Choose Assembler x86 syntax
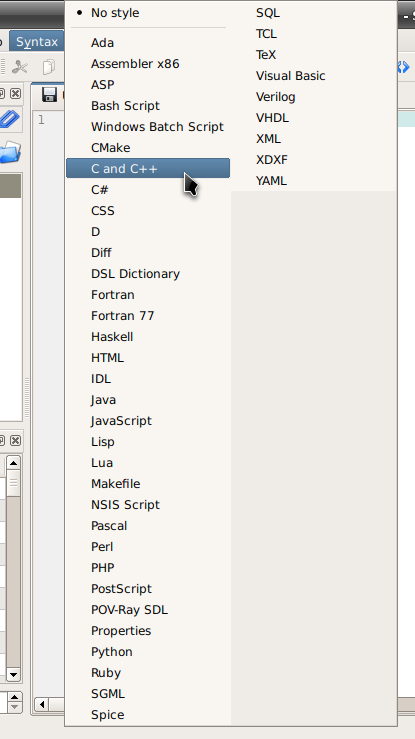This screenshot has height=739, width=415. [x=148, y=64]
